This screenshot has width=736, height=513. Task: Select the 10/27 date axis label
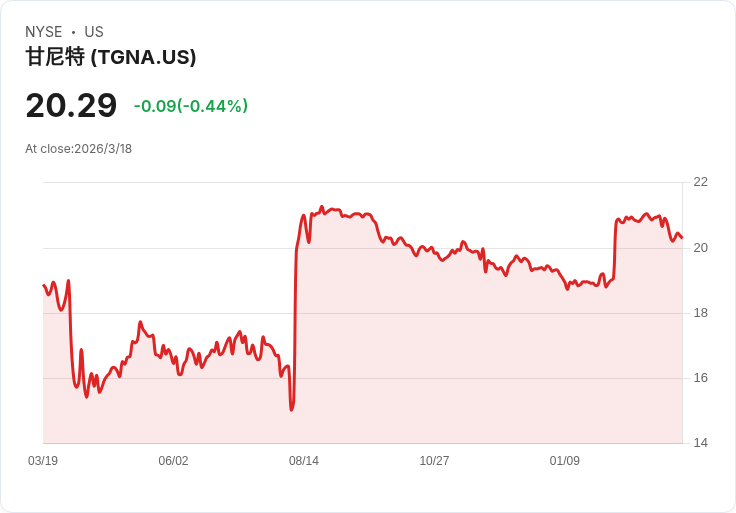coord(434,461)
